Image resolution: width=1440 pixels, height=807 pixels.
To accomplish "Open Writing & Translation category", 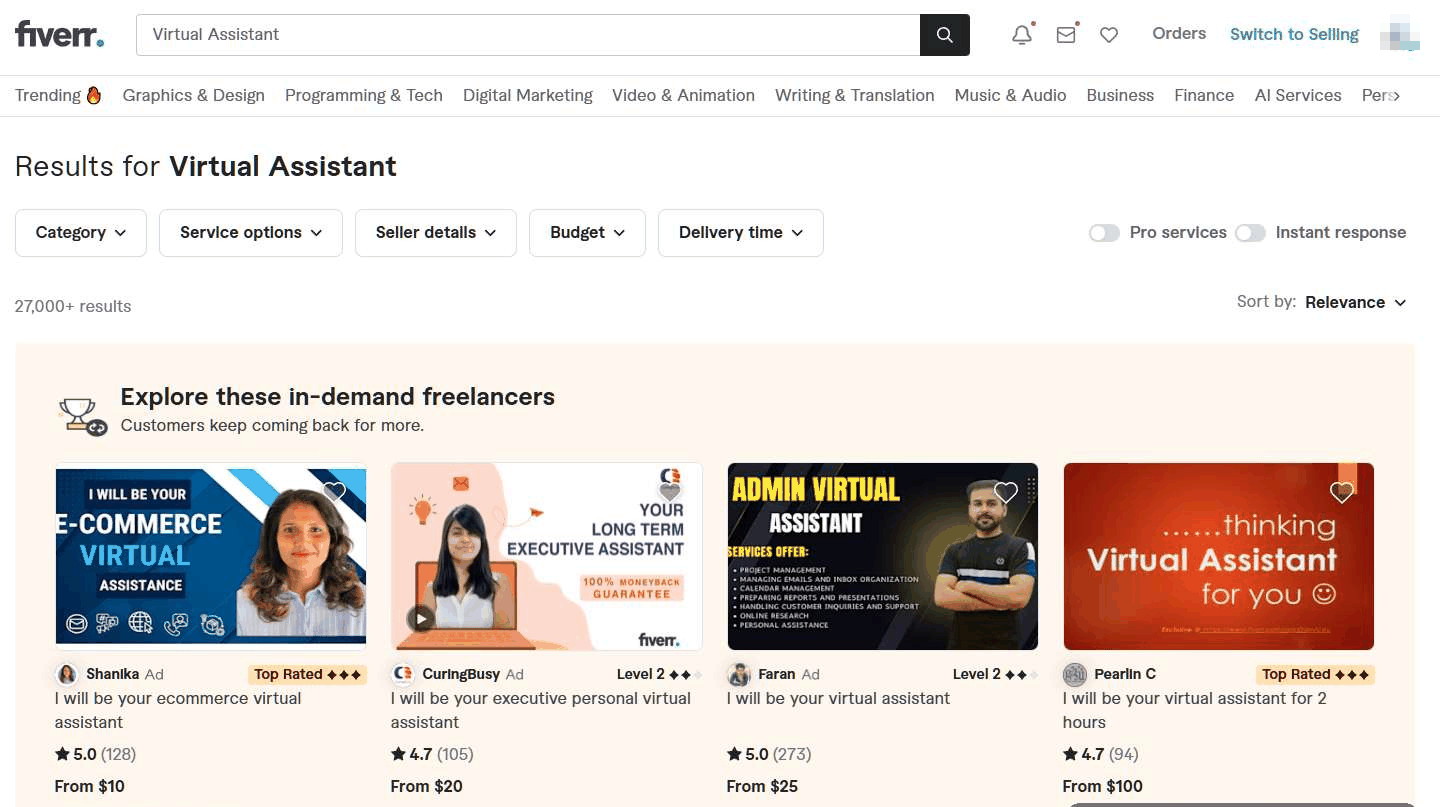I will [x=855, y=96].
